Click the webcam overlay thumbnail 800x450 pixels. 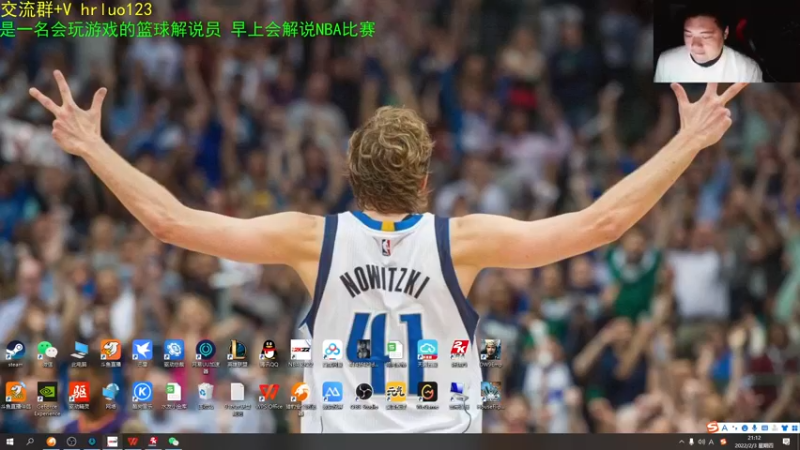pyautogui.click(x=727, y=41)
